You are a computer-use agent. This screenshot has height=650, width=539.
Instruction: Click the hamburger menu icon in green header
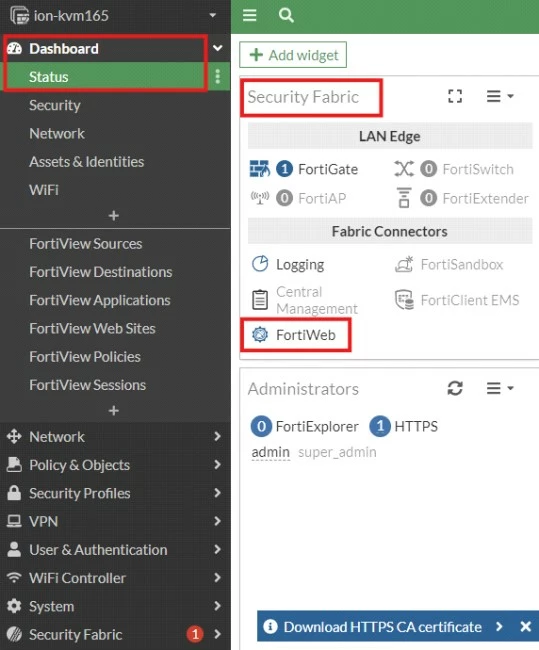click(x=250, y=15)
